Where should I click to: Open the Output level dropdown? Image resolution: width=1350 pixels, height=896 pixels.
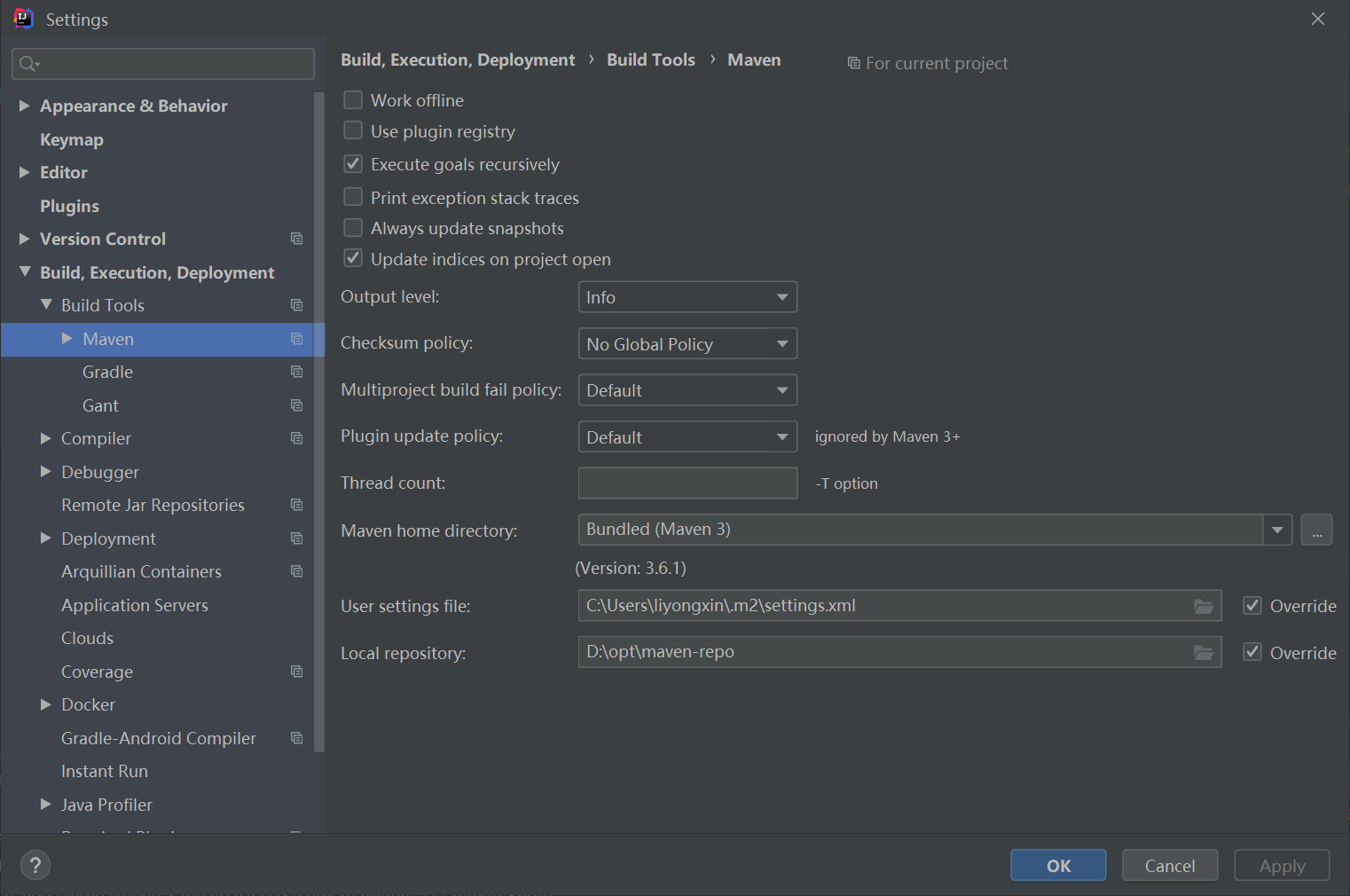pos(687,297)
